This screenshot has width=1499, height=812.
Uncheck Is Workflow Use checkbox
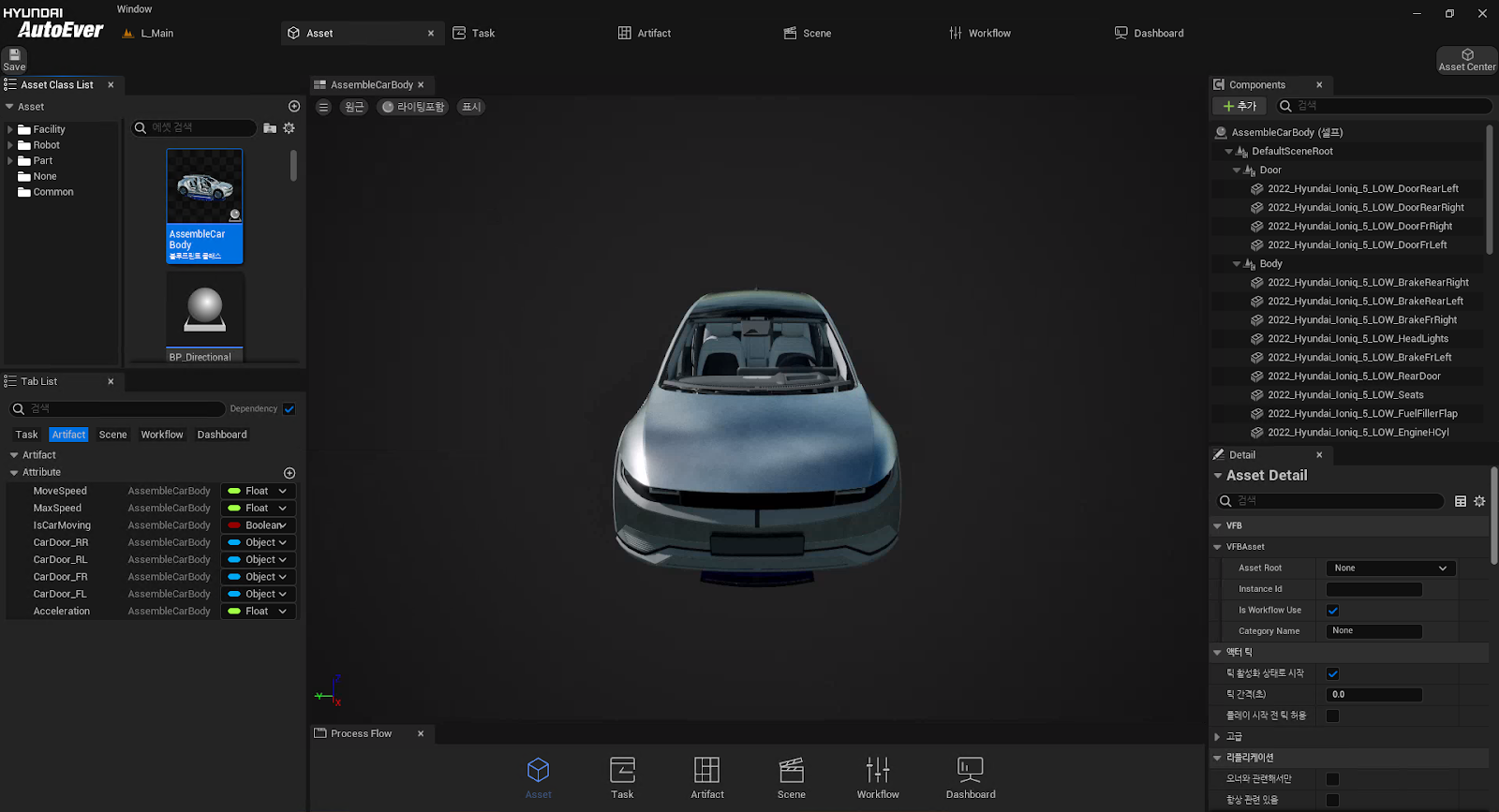tap(1332, 611)
